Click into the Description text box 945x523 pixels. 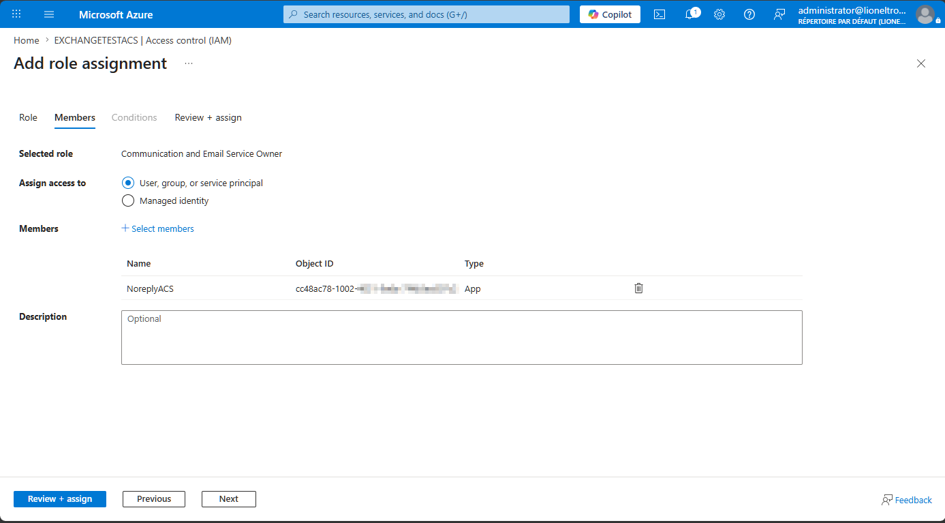[x=462, y=337]
